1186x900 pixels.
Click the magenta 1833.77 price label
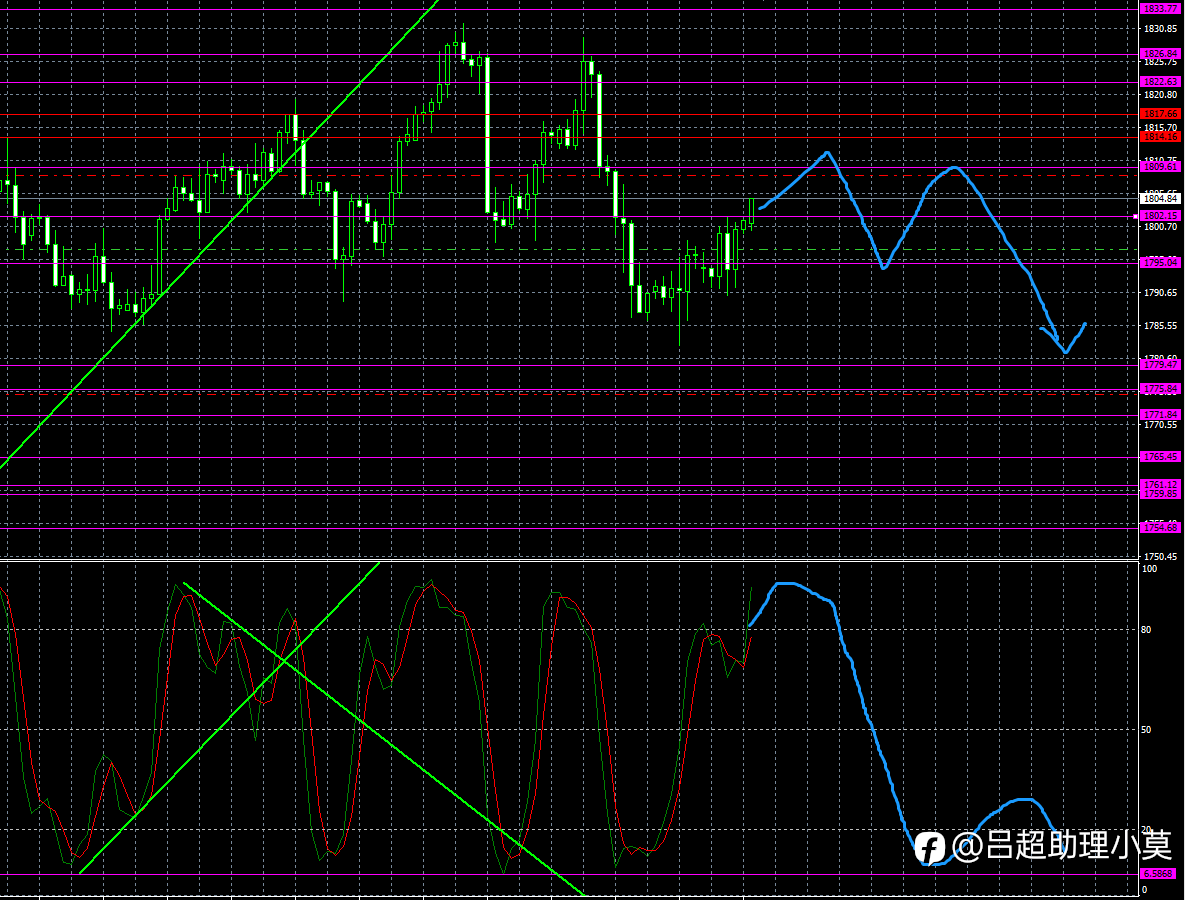[x=1160, y=9]
